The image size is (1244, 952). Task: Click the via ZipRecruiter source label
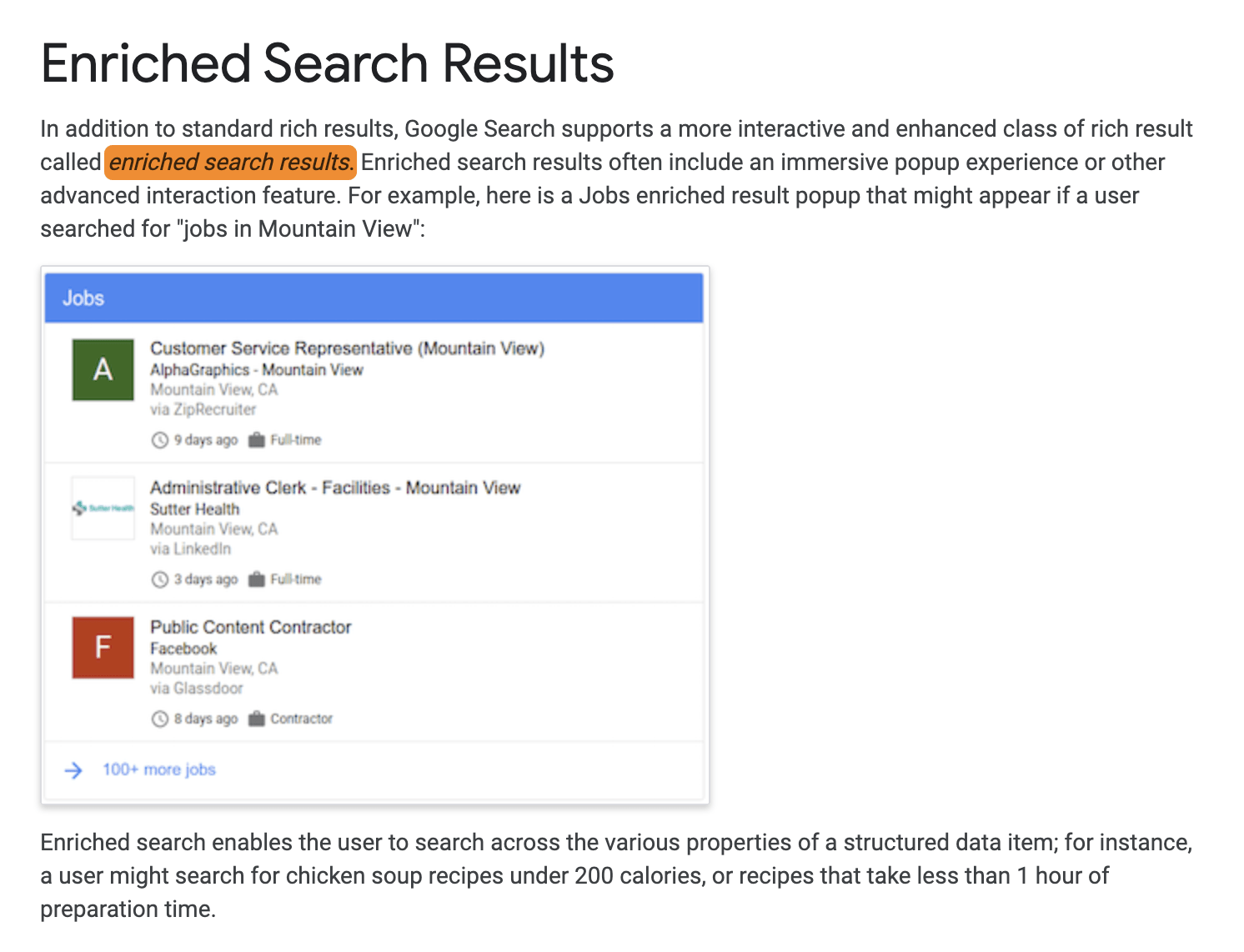[x=203, y=409]
